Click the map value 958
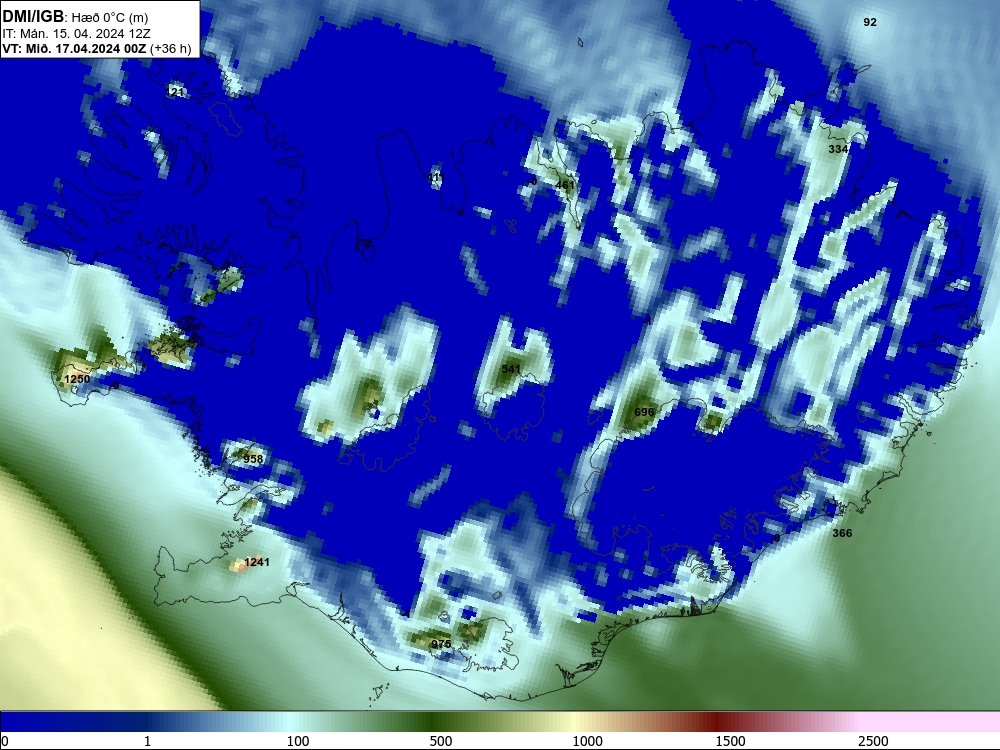Viewport: 1000px width, 750px height. tap(253, 459)
